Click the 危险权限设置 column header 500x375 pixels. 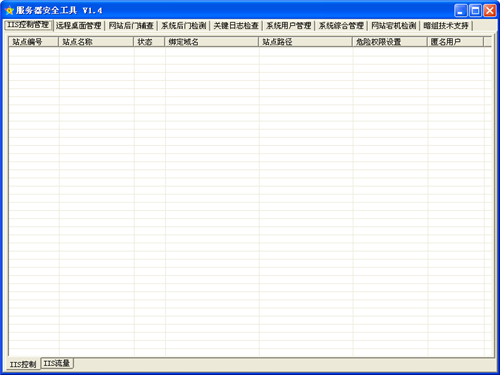click(390, 42)
